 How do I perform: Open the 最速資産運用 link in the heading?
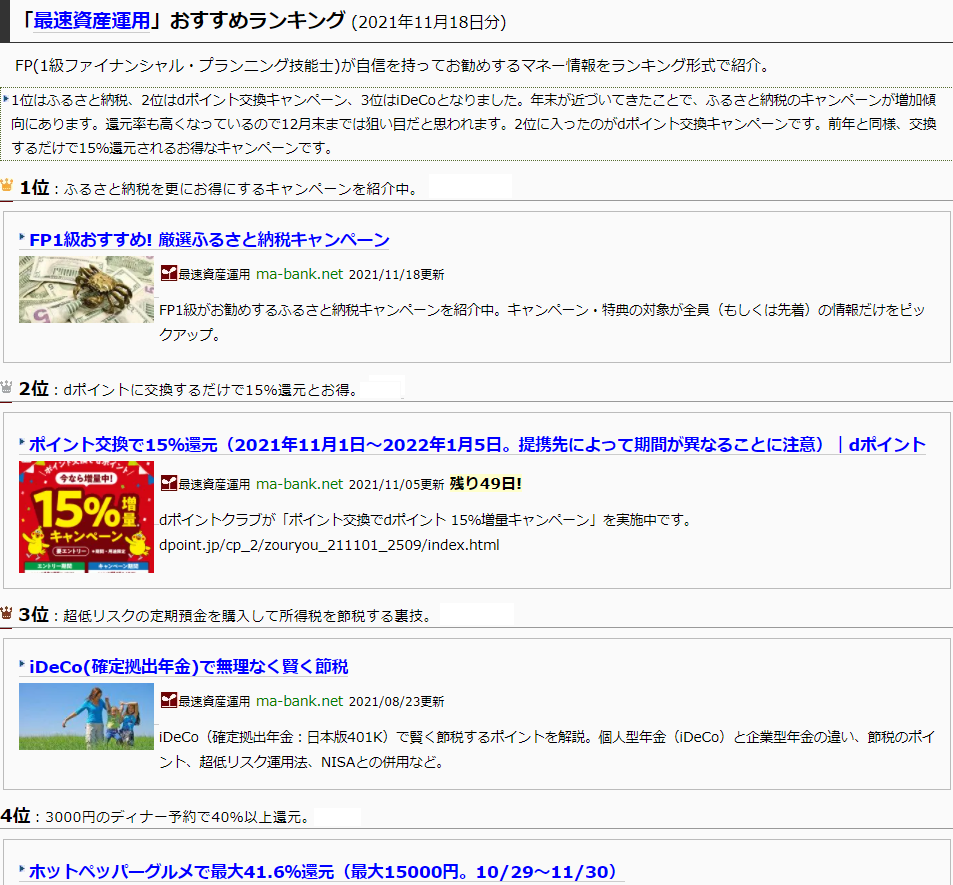point(91,20)
